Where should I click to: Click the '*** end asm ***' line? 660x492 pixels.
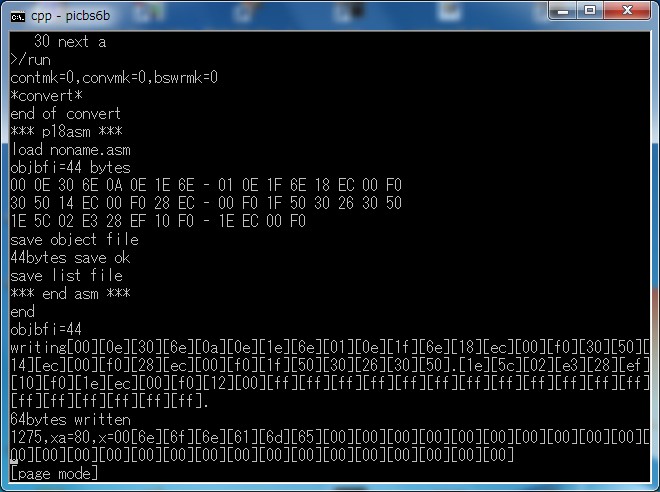70,293
